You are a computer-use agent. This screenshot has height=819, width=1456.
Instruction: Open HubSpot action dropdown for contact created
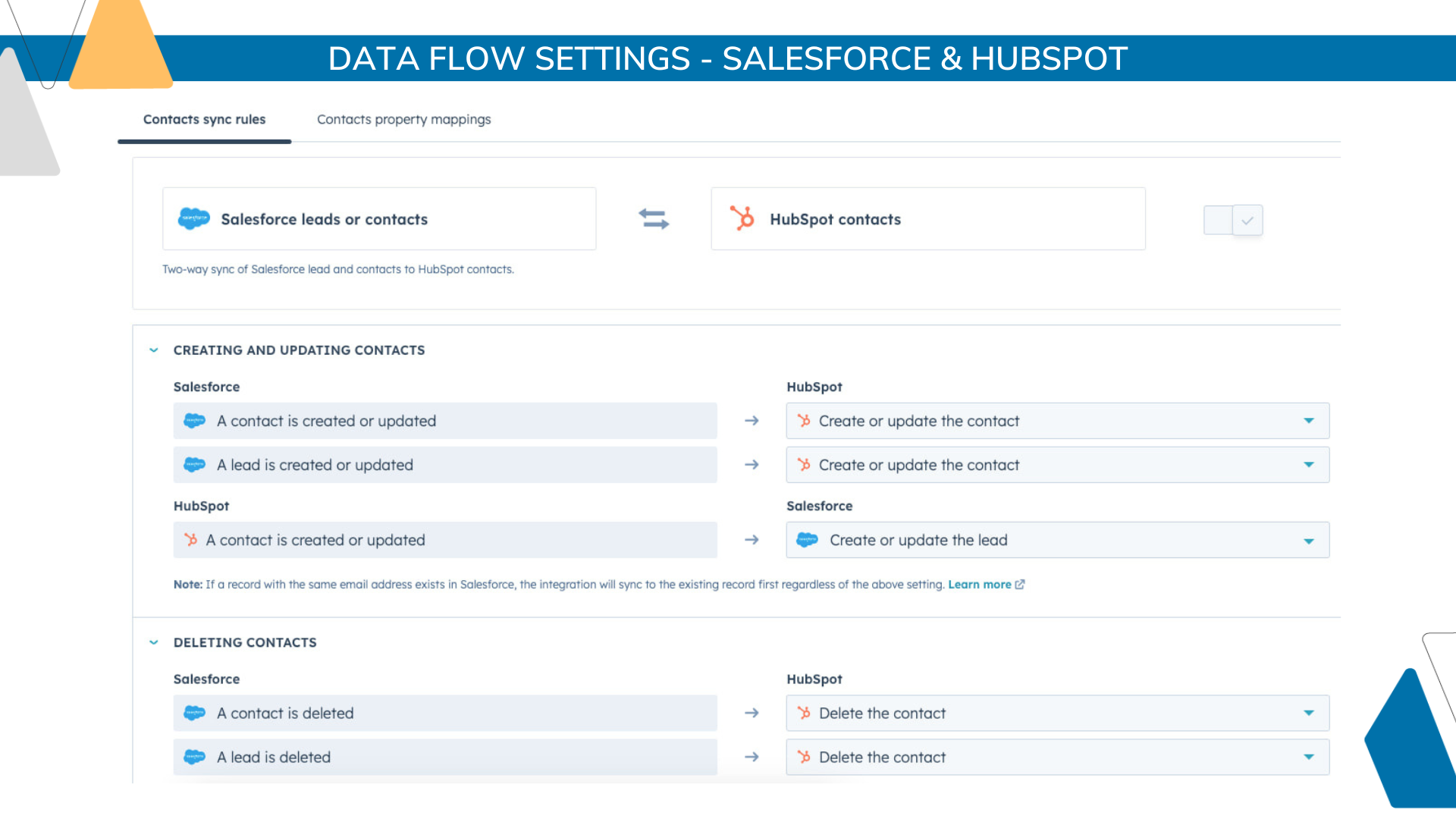[1058, 421]
